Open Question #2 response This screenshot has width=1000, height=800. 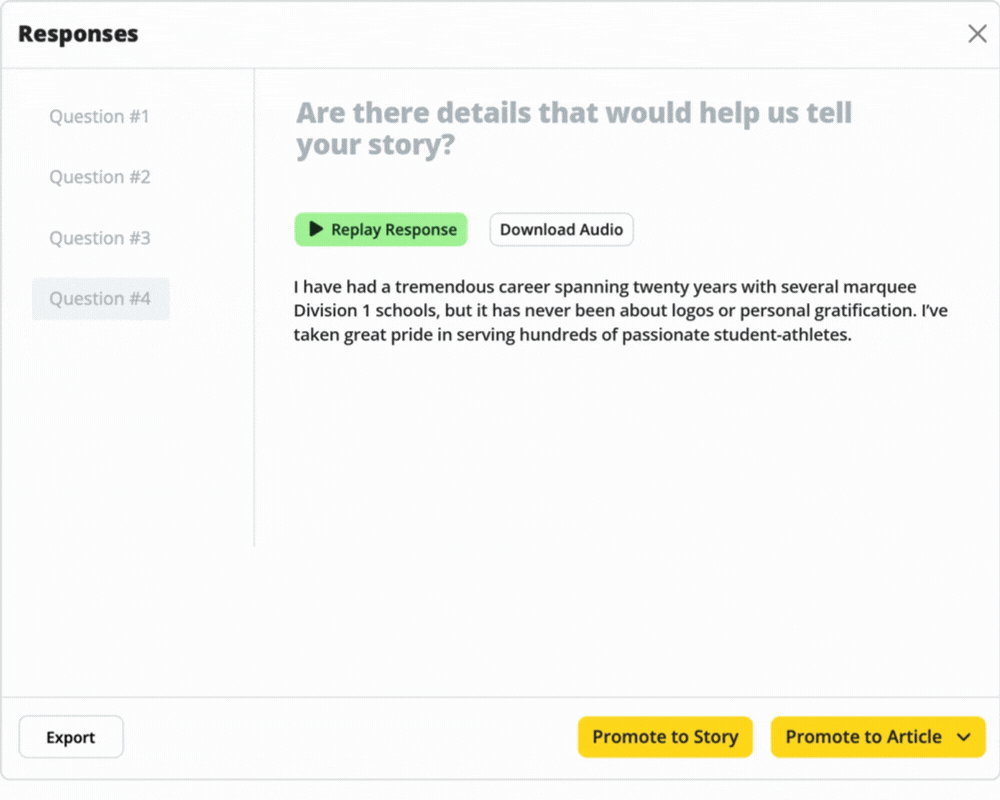[x=99, y=177]
